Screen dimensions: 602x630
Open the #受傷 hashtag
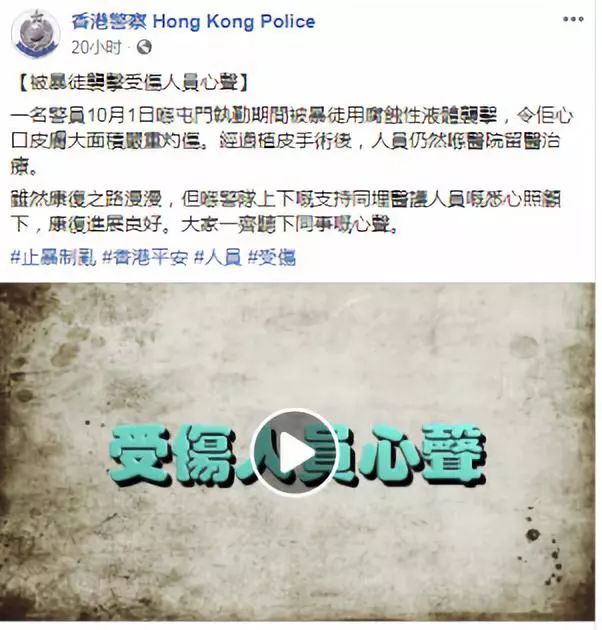pyautogui.click(x=272, y=257)
